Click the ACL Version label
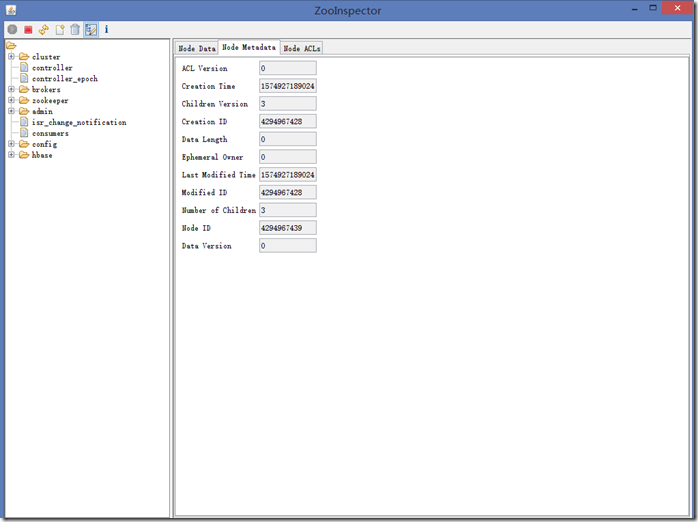The width and height of the screenshot is (698, 522). point(204,68)
